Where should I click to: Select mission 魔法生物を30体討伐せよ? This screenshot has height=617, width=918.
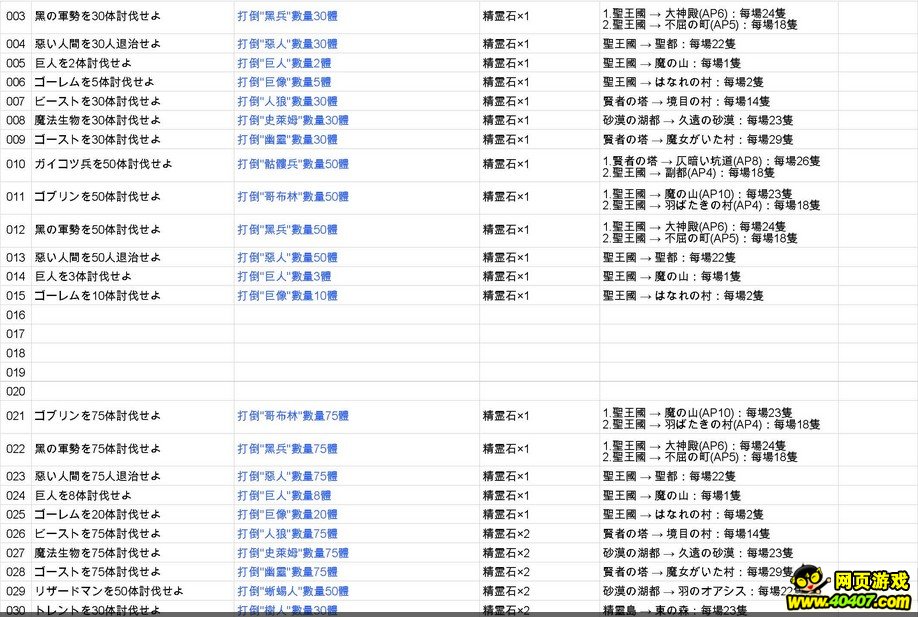coord(97,120)
